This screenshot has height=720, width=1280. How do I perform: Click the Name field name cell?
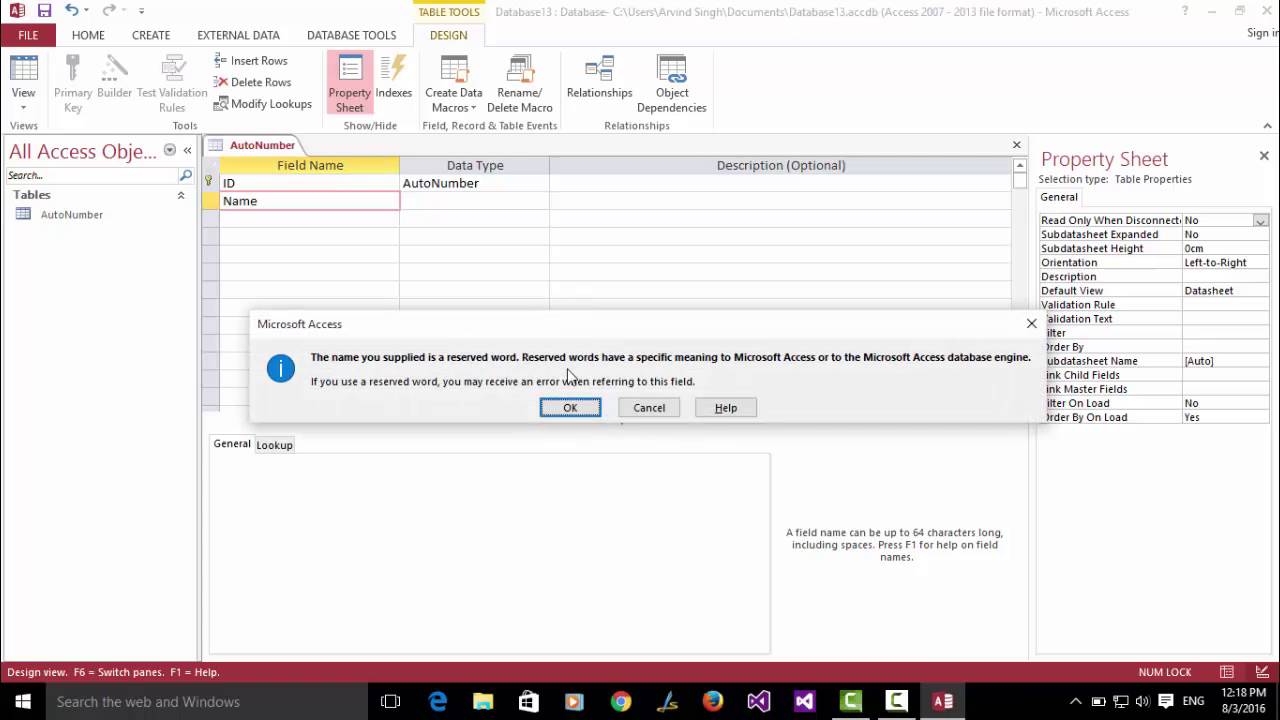(x=310, y=201)
